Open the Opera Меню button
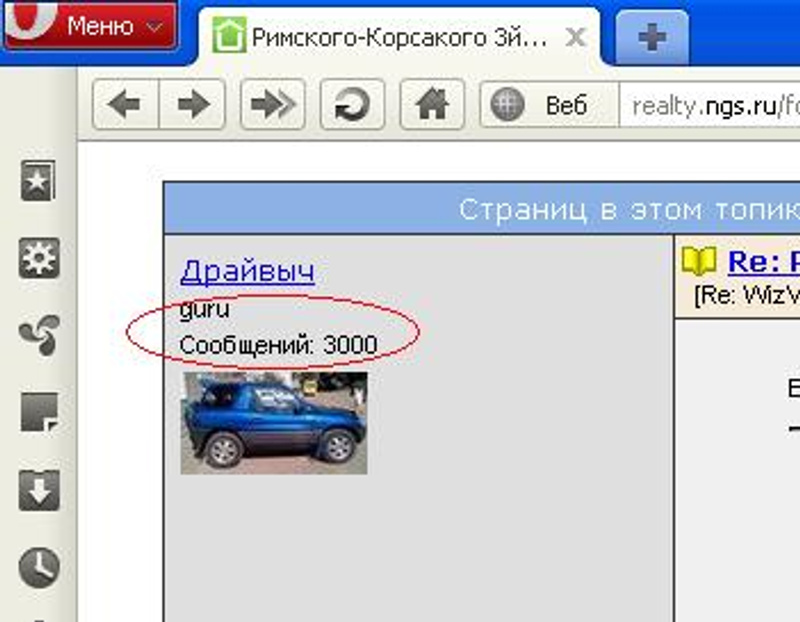 (91, 24)
